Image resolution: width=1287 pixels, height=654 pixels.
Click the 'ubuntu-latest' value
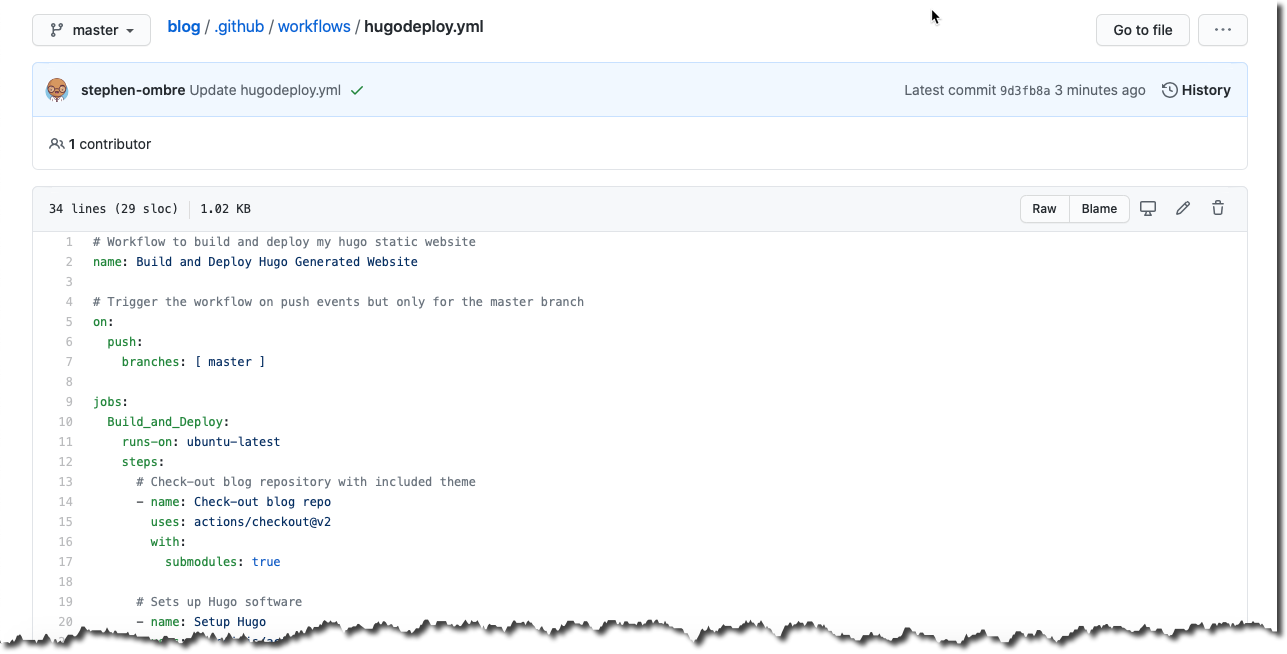click(233, 442)
